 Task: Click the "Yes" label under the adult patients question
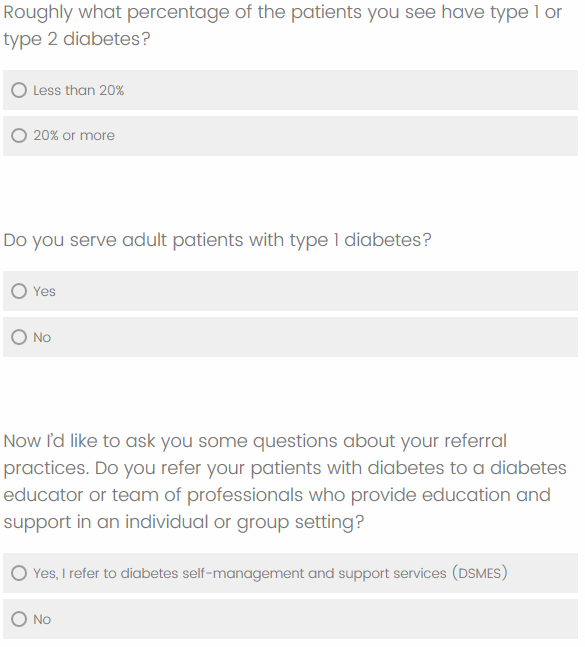point(44,291)
